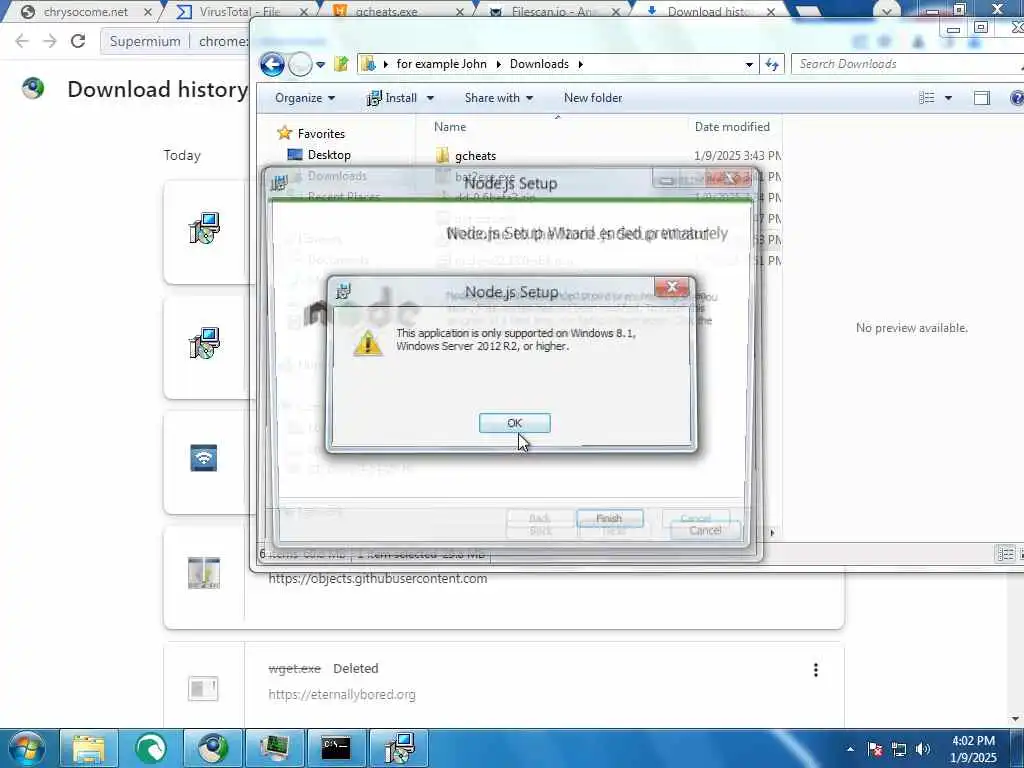Open Favorites in the navigation pane
The image size is (1024, 768).
[321, 133]
